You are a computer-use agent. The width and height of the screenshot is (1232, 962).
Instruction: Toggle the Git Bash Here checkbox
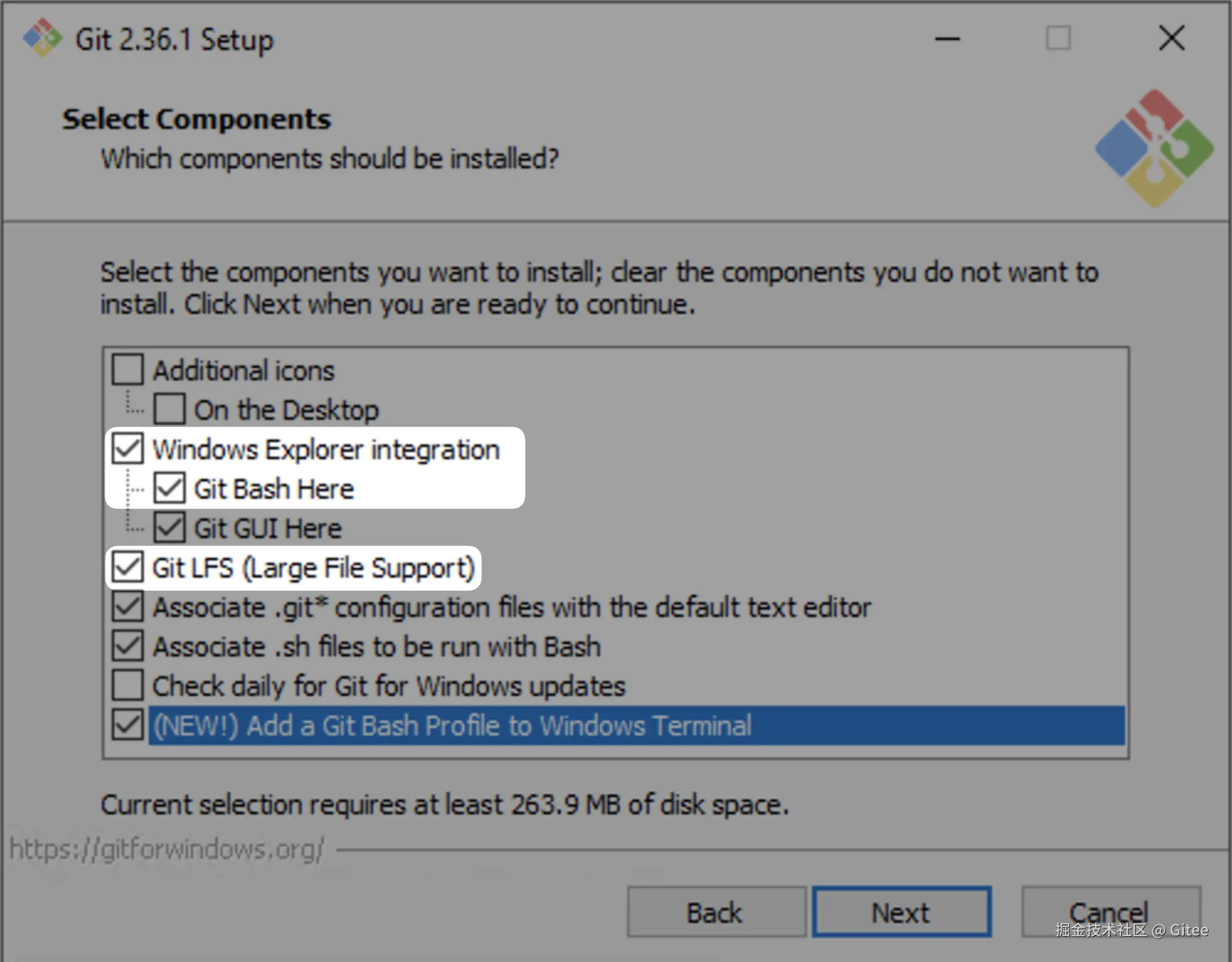tap(169, 488)
